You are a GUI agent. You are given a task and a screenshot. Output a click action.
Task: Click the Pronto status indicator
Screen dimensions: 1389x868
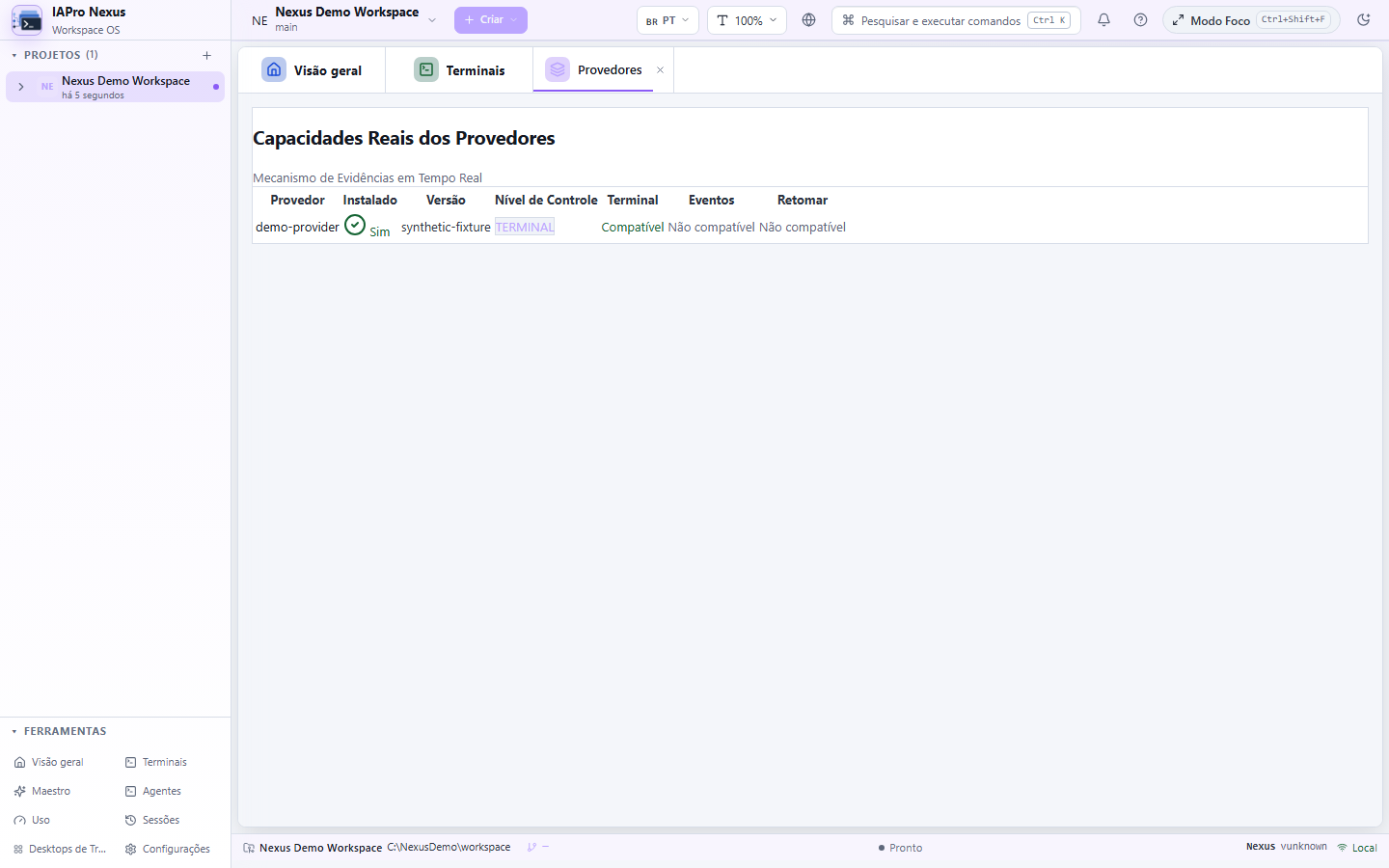click(x=900, y=848)
